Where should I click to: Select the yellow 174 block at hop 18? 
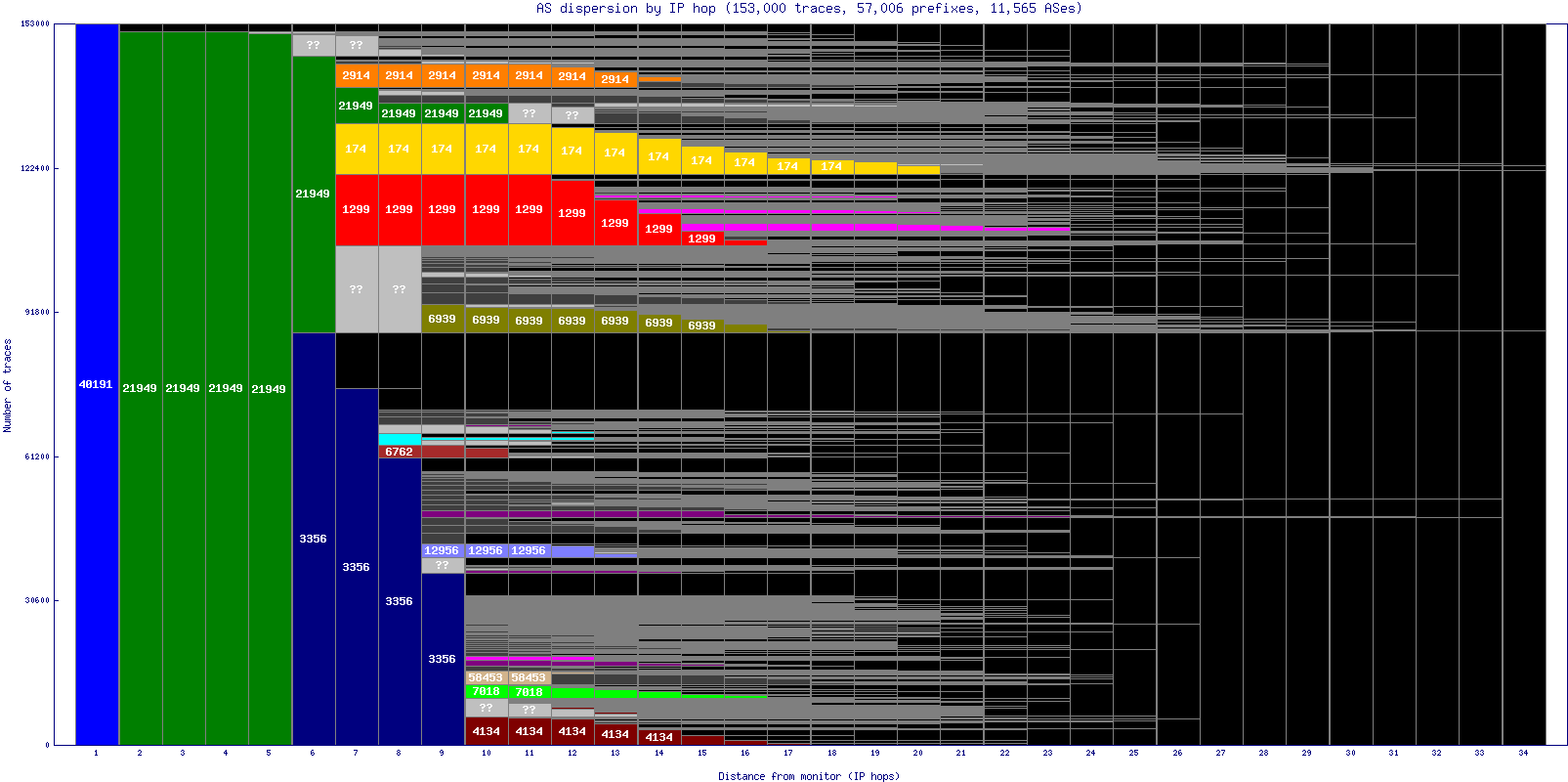(831, 166)
